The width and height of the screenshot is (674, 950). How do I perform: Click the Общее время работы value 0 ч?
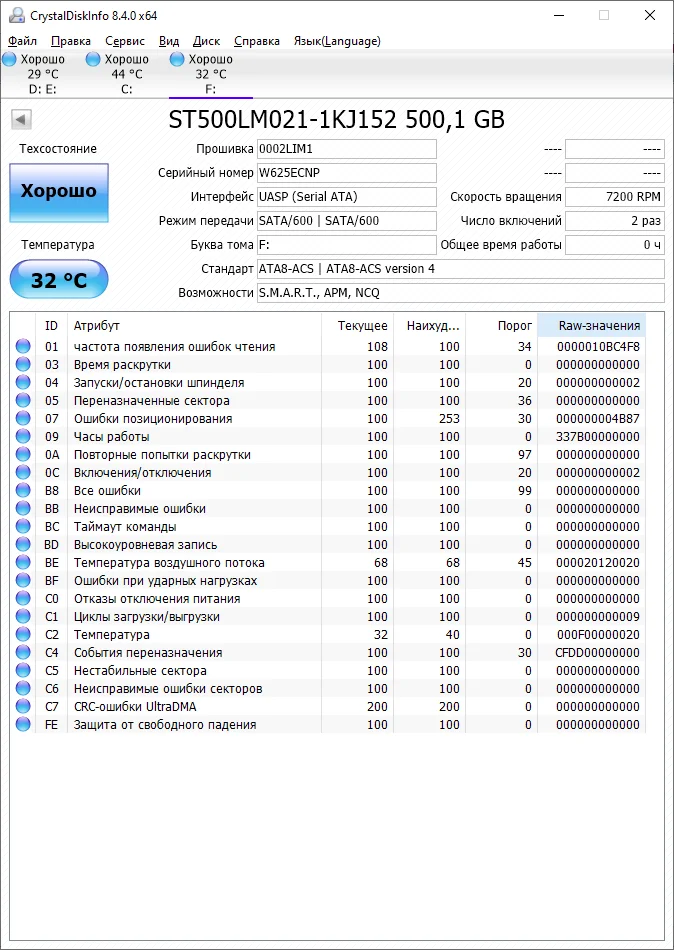coord(615,245)
